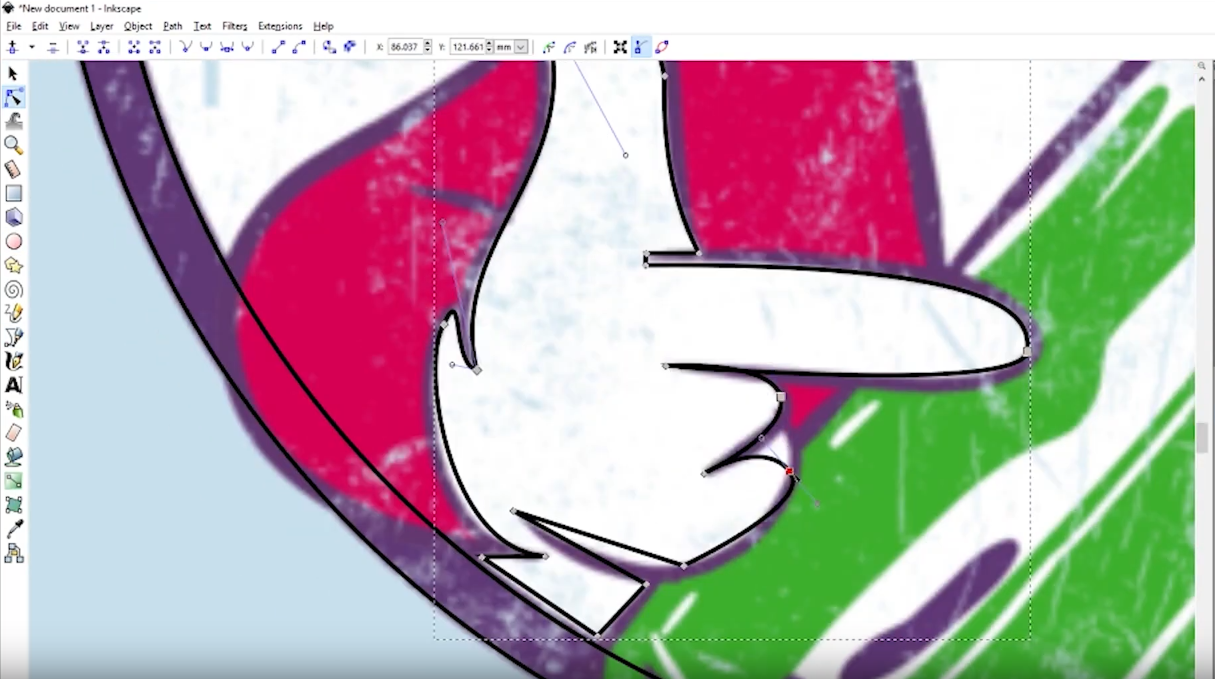Screen dimensions: 1215x679
Task: Select the Zoom magnifier tool
Action: (x=13, y=145)
